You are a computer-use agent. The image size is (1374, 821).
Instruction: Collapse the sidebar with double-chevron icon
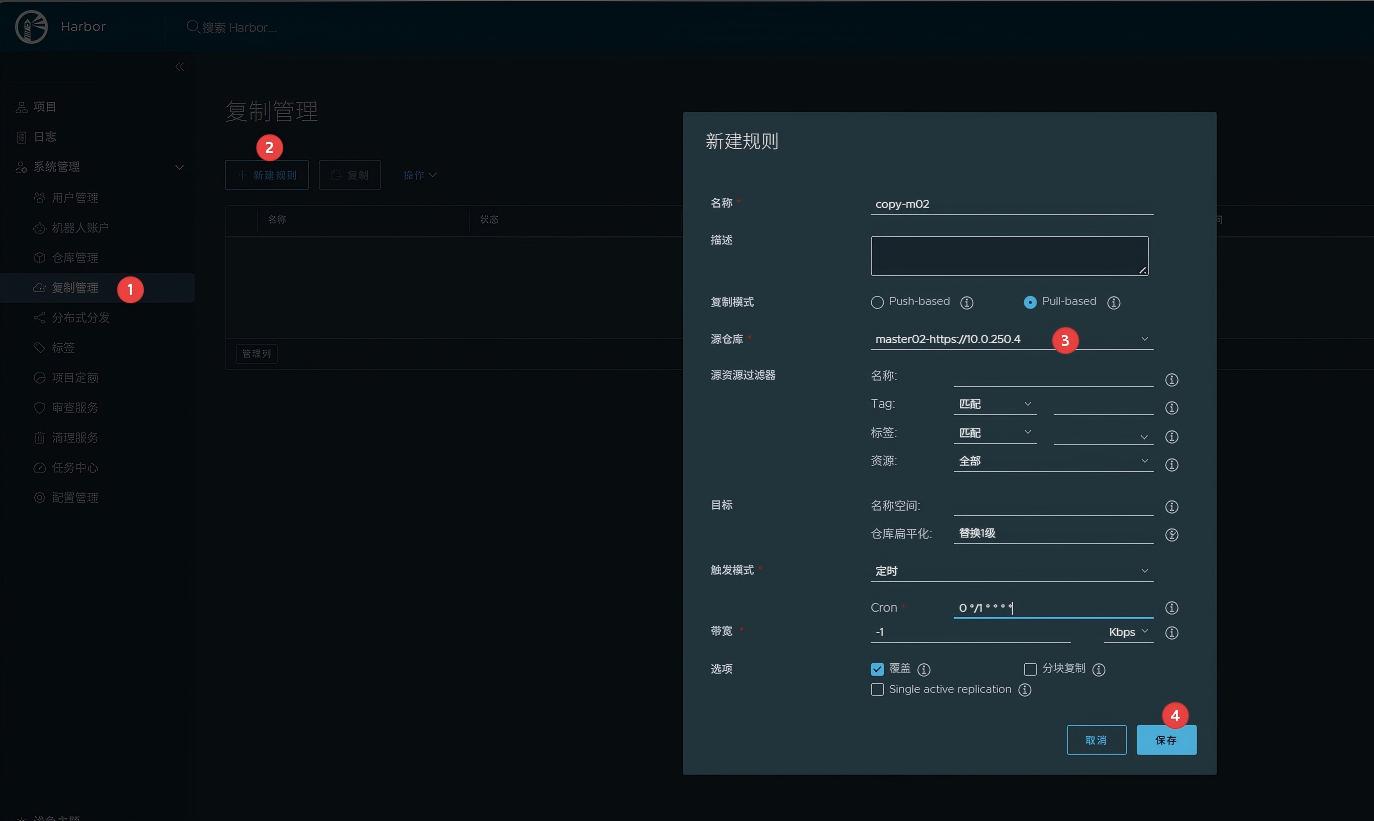click(180, 67)
